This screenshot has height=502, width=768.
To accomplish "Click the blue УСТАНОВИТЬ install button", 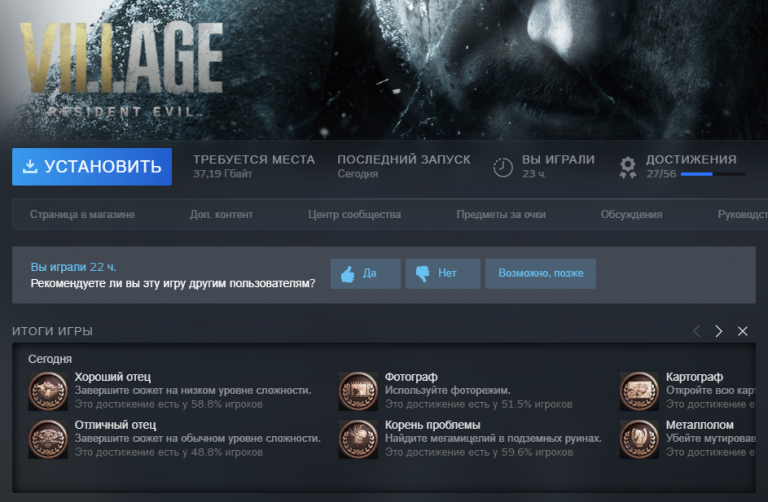I will coord(92,167).
